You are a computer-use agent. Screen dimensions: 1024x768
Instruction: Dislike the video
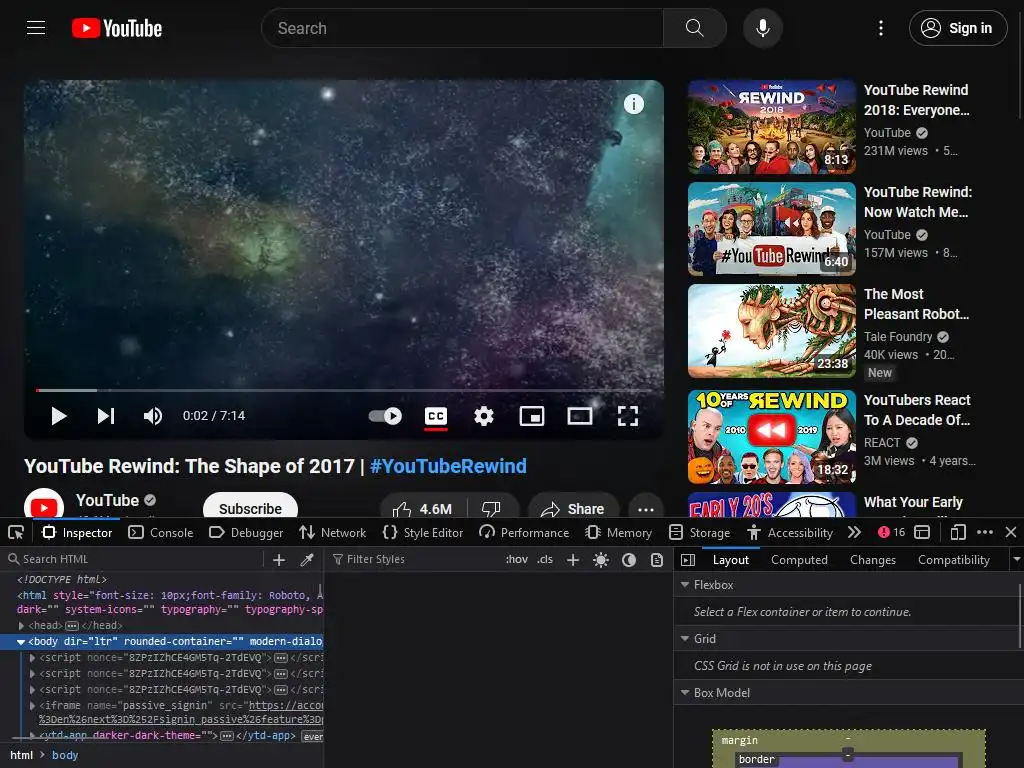point(492,509)
